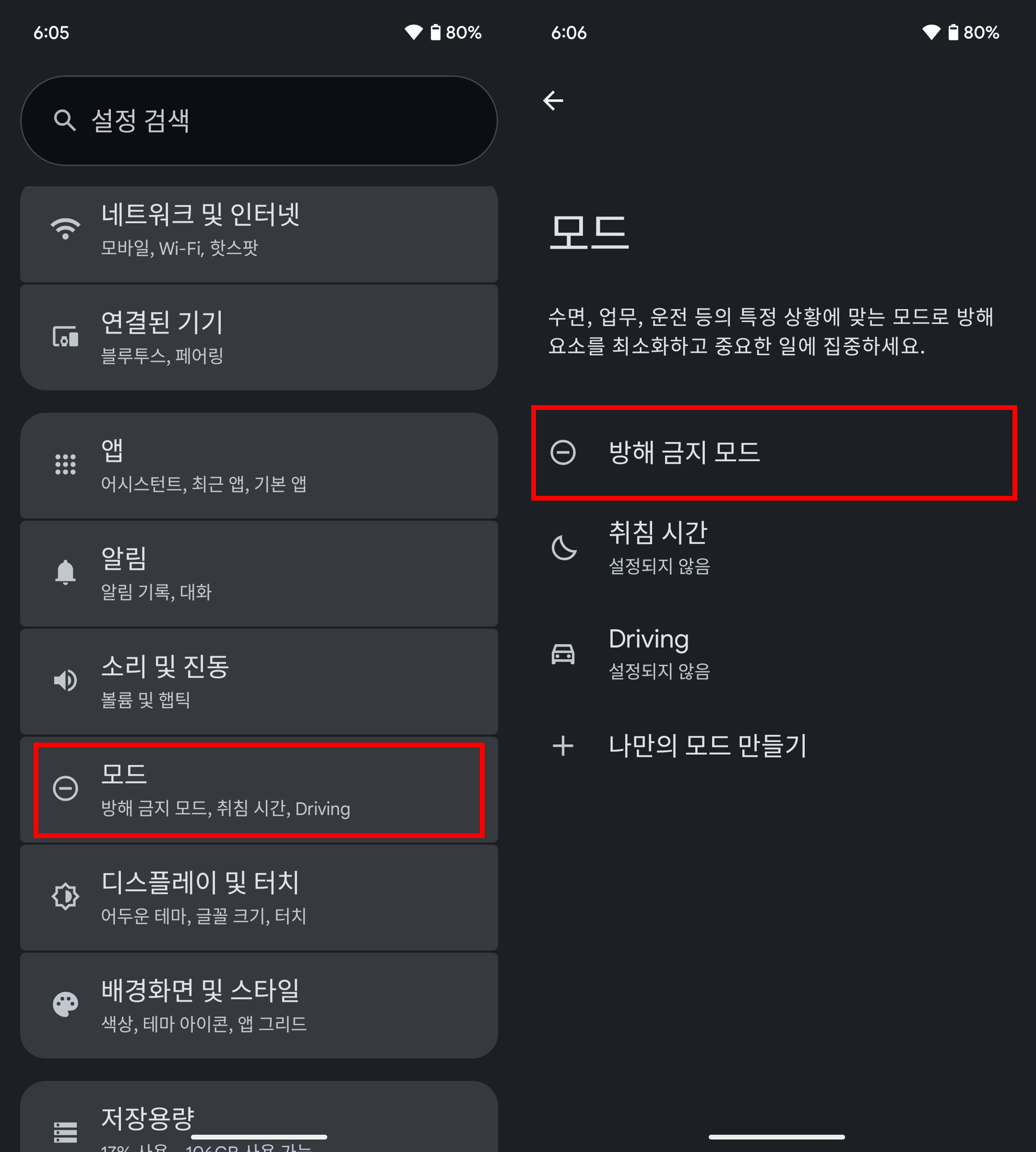Select 방해 금지 모드 in the modes list
The width and height of the screenshot is (1036, 1152).
[x=774, y=453]
